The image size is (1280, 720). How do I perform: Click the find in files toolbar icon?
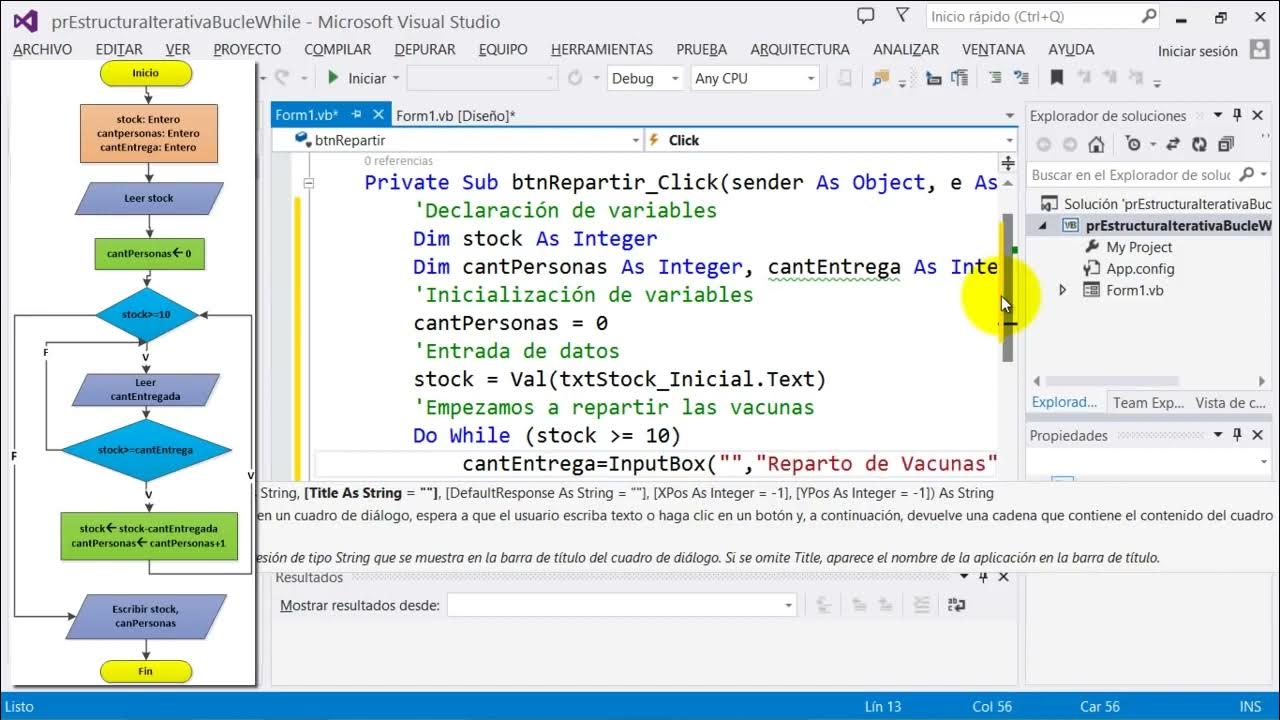[x=881, y=78]
